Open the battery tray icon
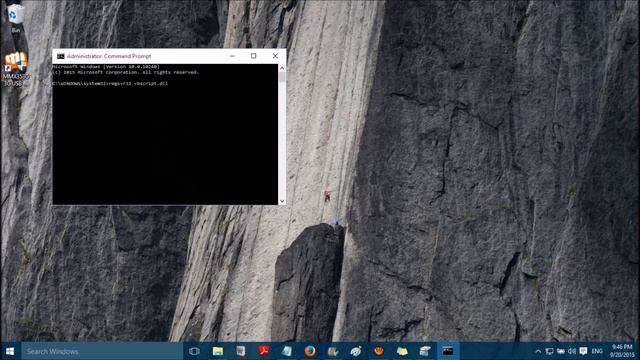 click(x=561, y=351)
